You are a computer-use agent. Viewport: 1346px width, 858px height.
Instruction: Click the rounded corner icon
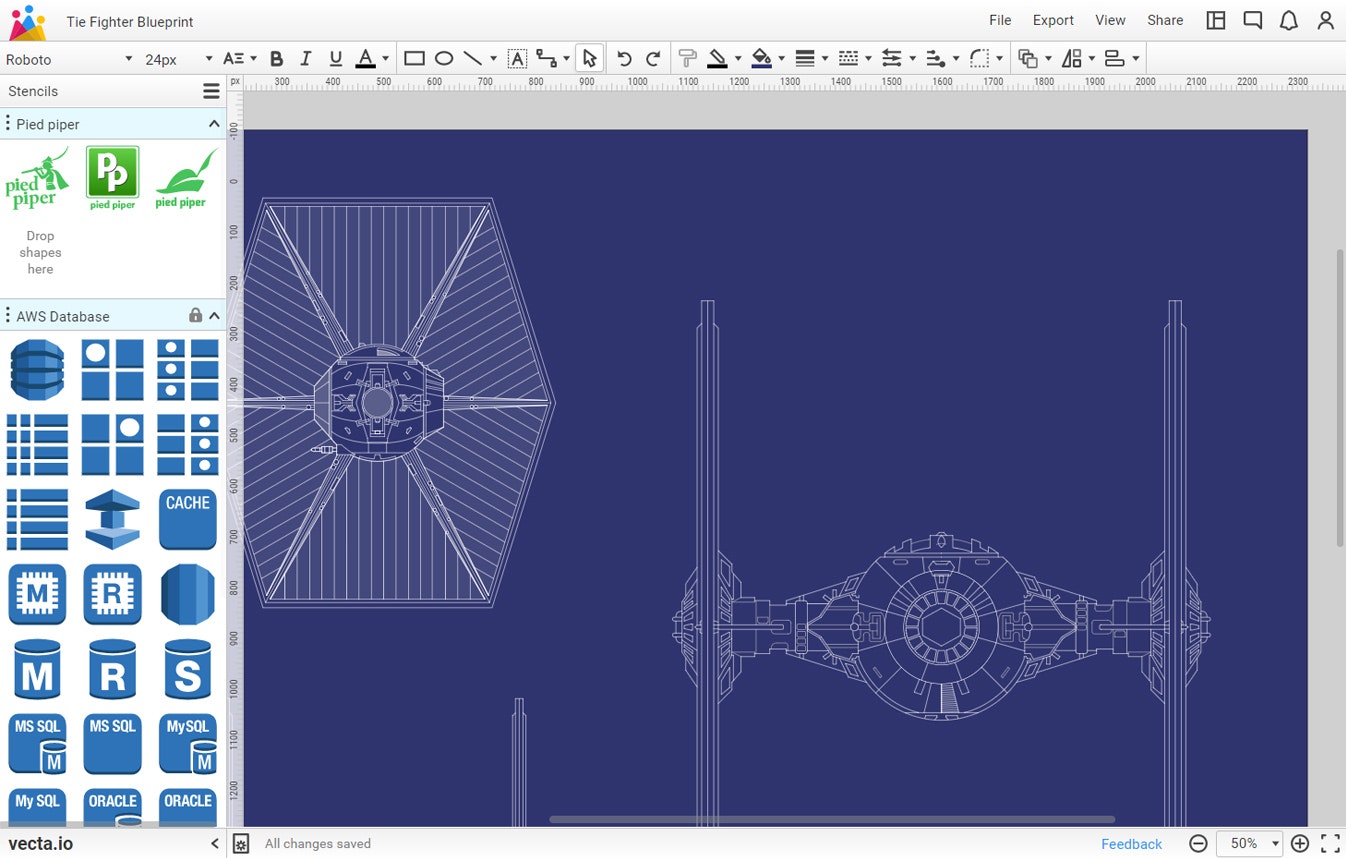click(x=979, y=59)
